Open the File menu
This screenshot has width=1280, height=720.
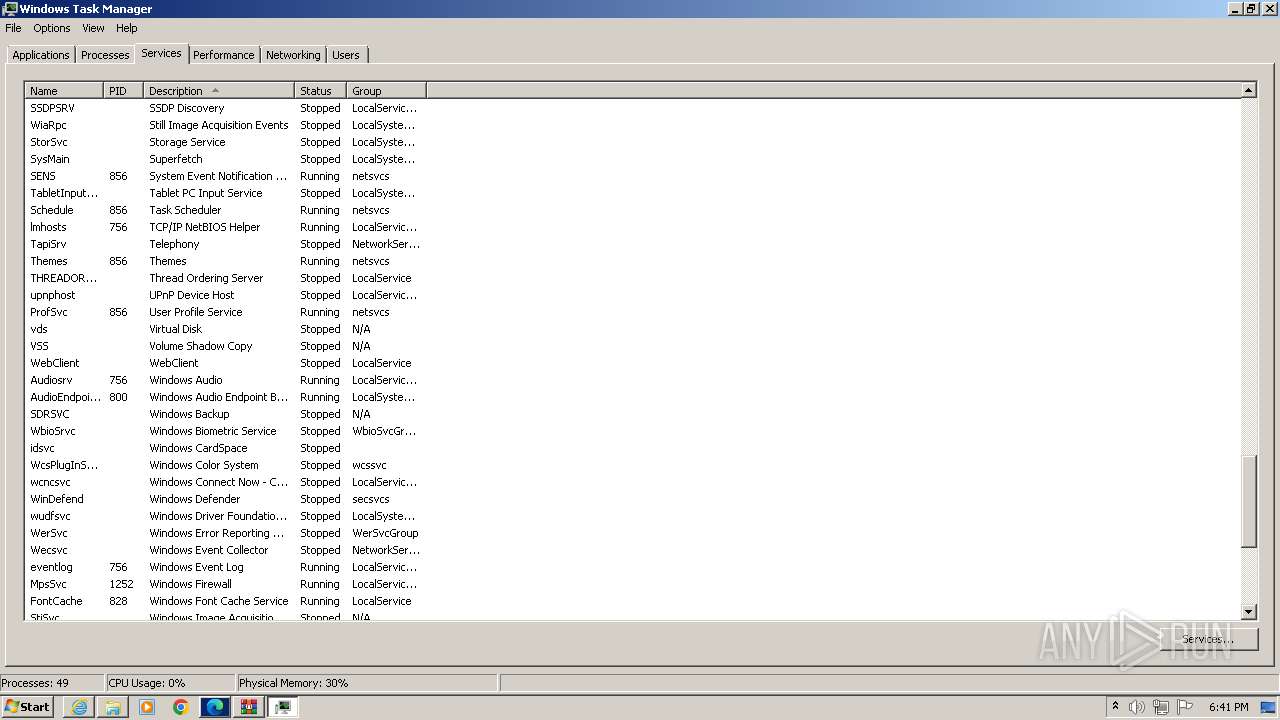pos(13,28)
